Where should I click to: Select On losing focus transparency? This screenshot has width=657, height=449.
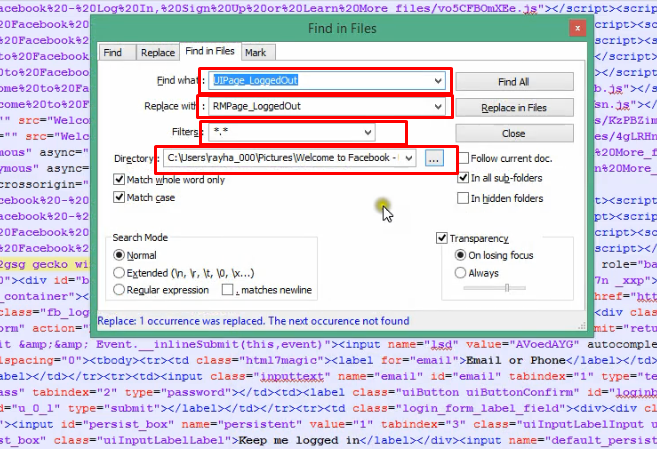tap(460, 255)
